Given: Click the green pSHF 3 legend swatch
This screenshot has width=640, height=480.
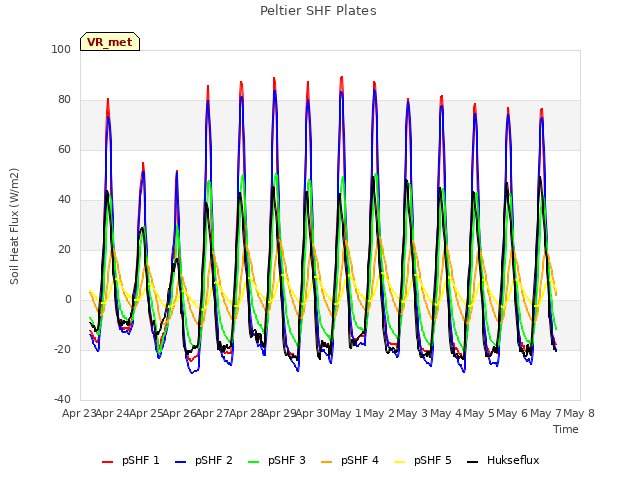Looking at the screenshot, I should coord(253,462).
